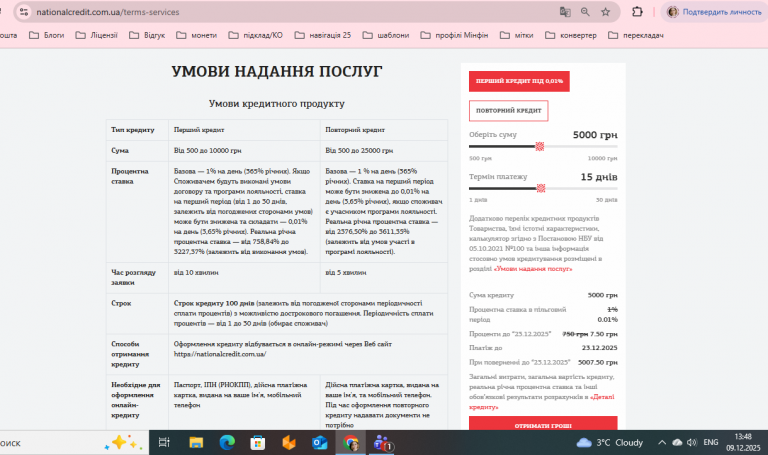Viewport: 768px width, 455px height.
Task: Open the монети bookmark folder
Action: (x=197, y=35)
